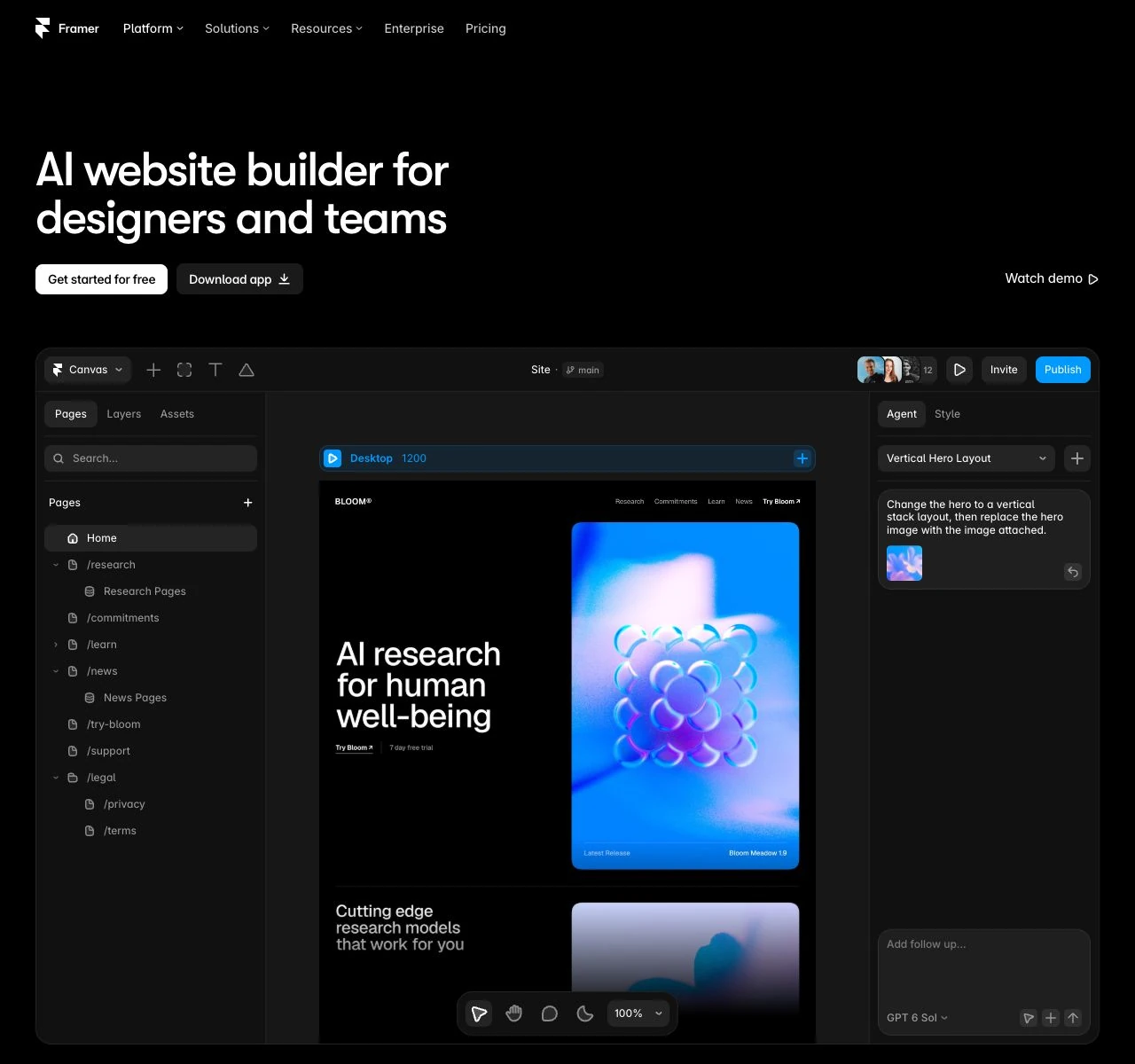Open the Pricing page
Screen dimensions: 1135x1064
tap(486, 28)
